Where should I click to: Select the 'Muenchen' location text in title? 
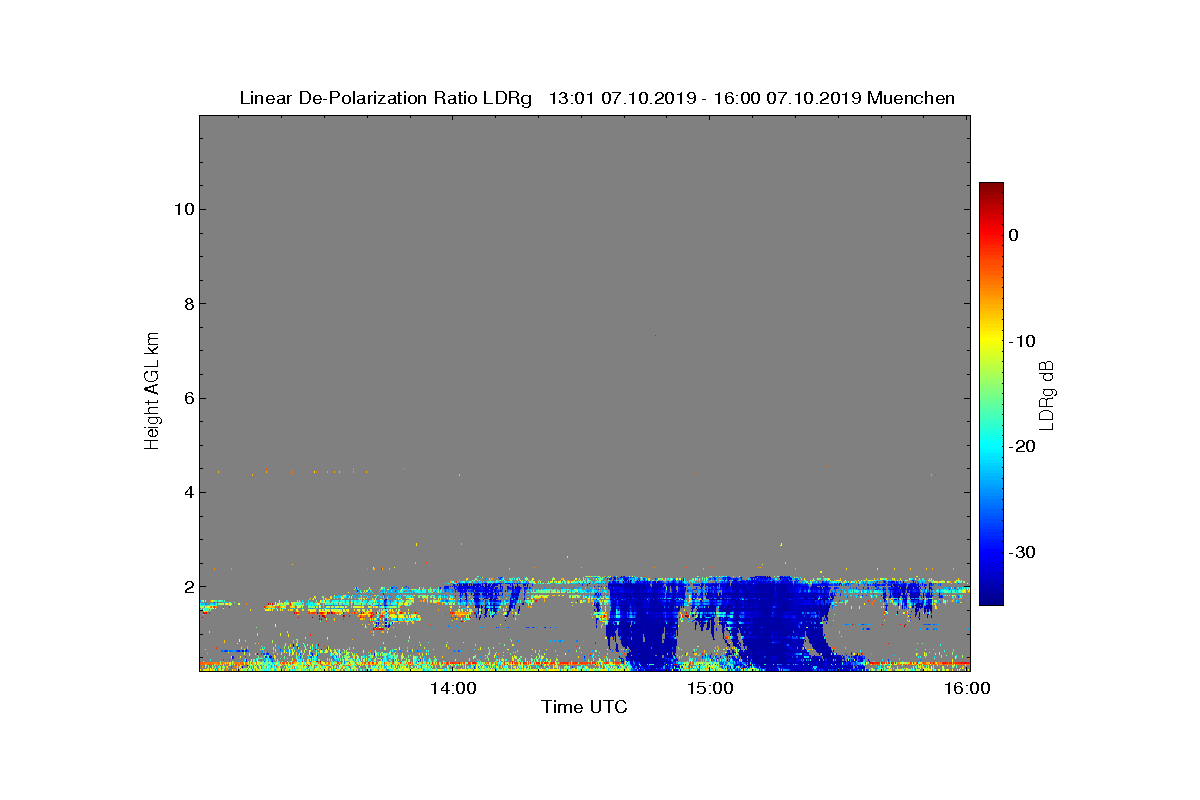tap(911, 98)
